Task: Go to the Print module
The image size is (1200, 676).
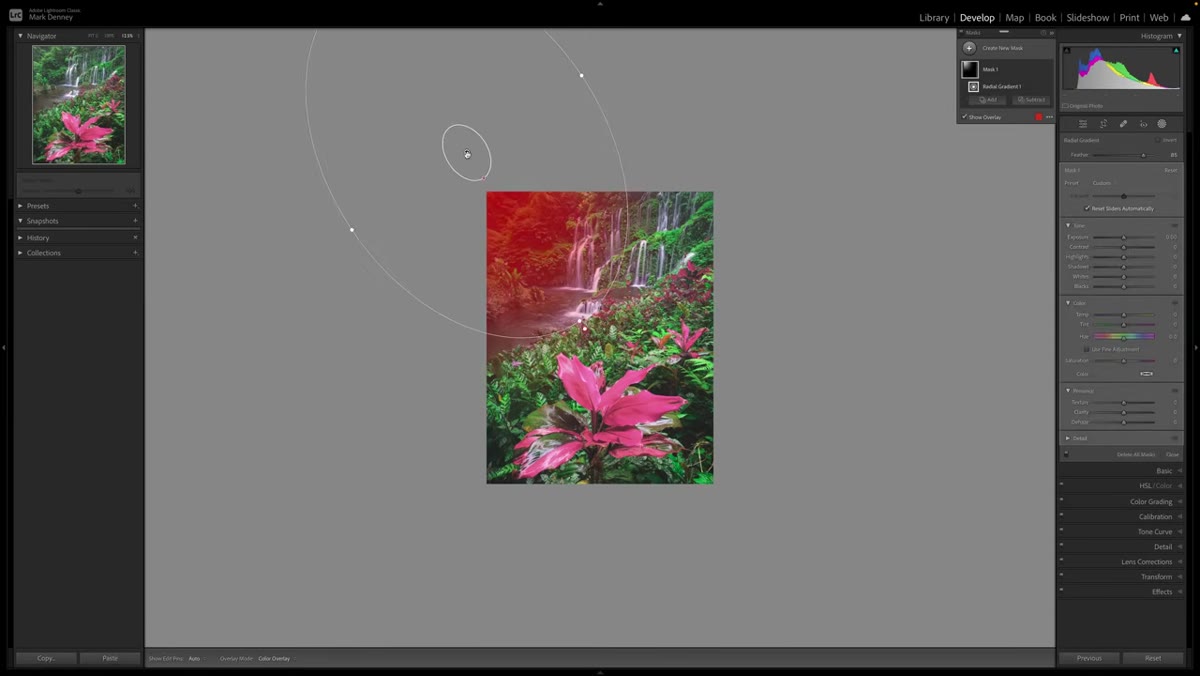Action: (x=1129, y=17)
